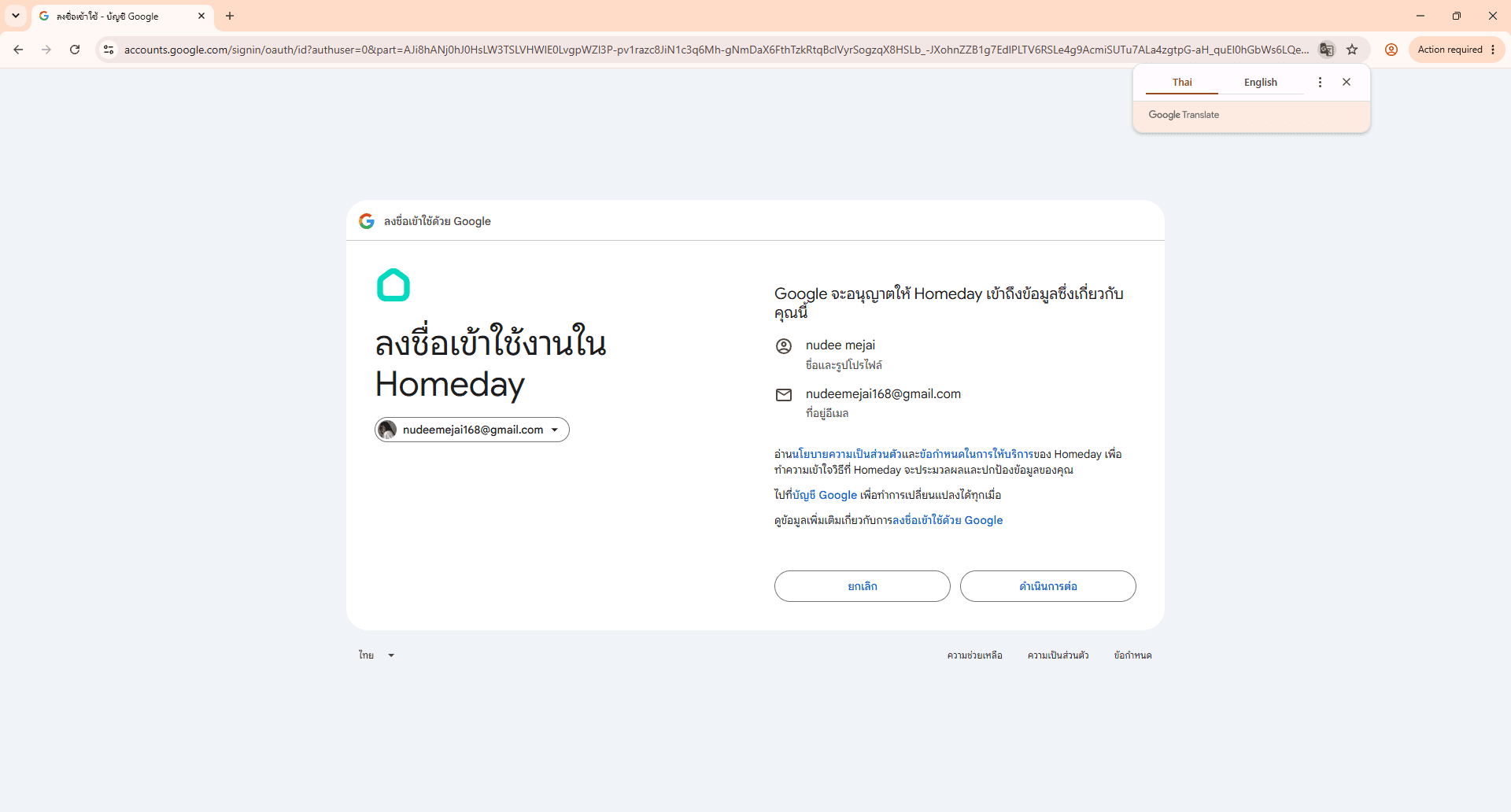Click the ดำเนินการต่อ continue button

click(x=1048, y=586)
